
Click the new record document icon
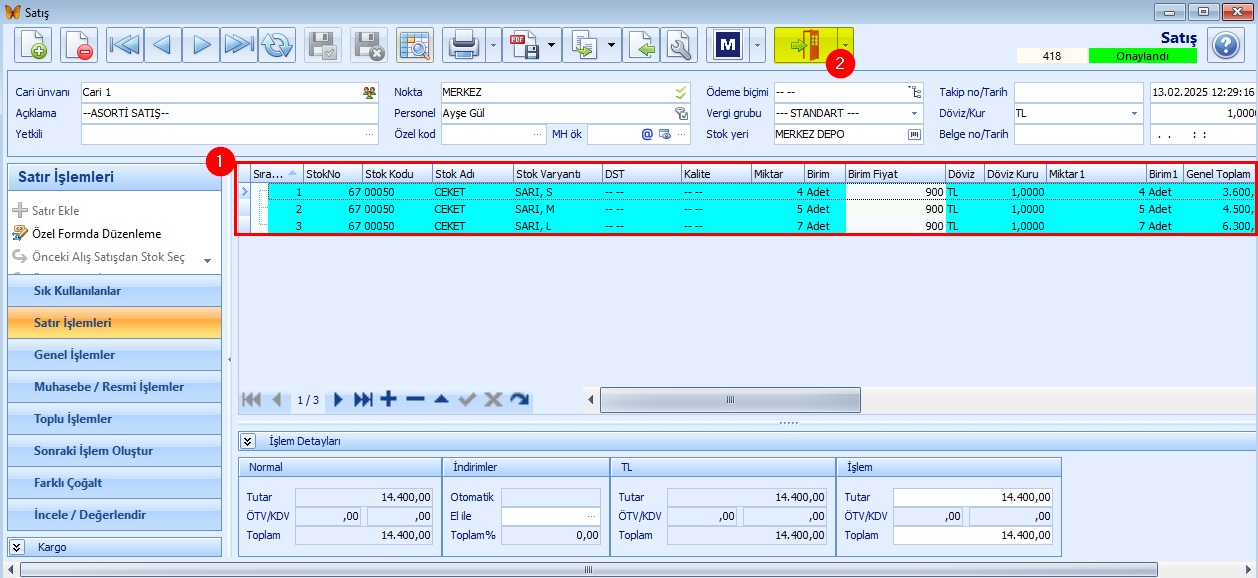pyautogui.click(x=33, y=45)
